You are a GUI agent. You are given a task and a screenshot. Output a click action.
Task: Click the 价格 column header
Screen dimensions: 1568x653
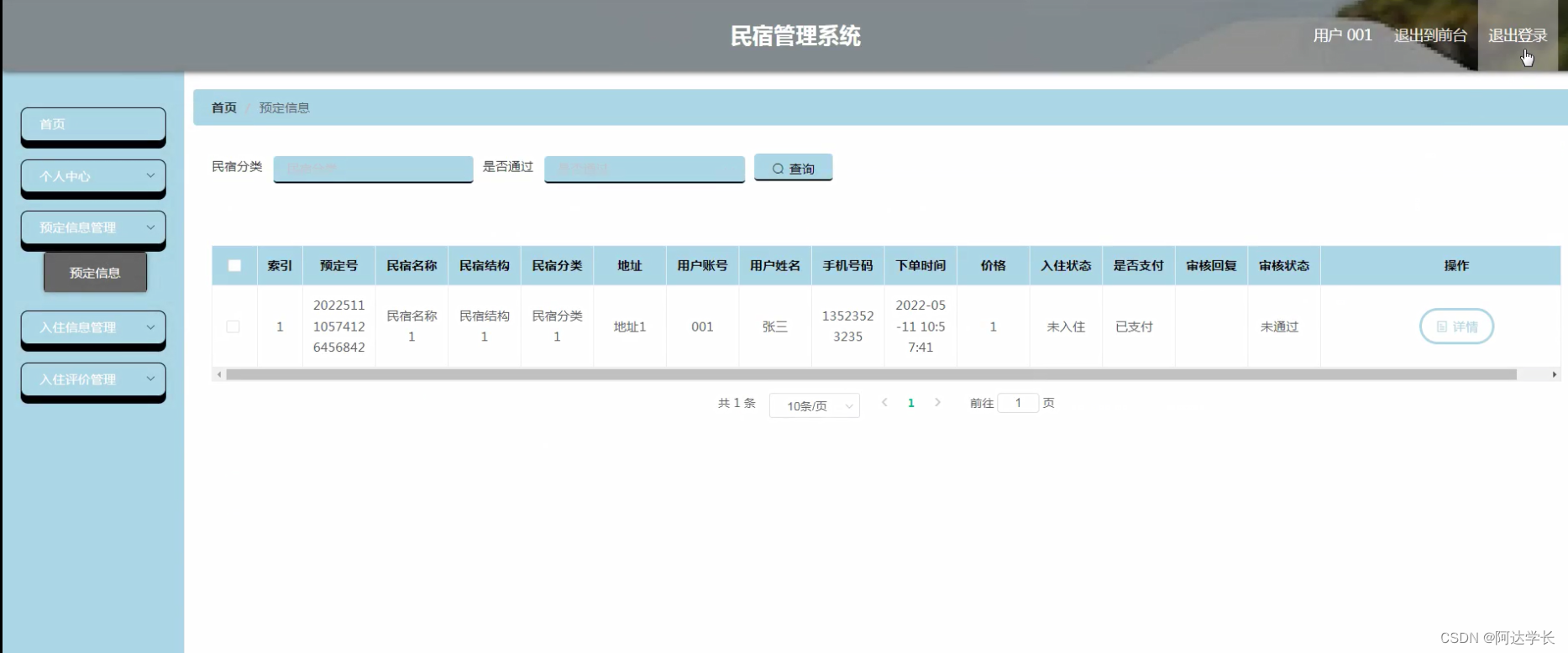[993, 265]
